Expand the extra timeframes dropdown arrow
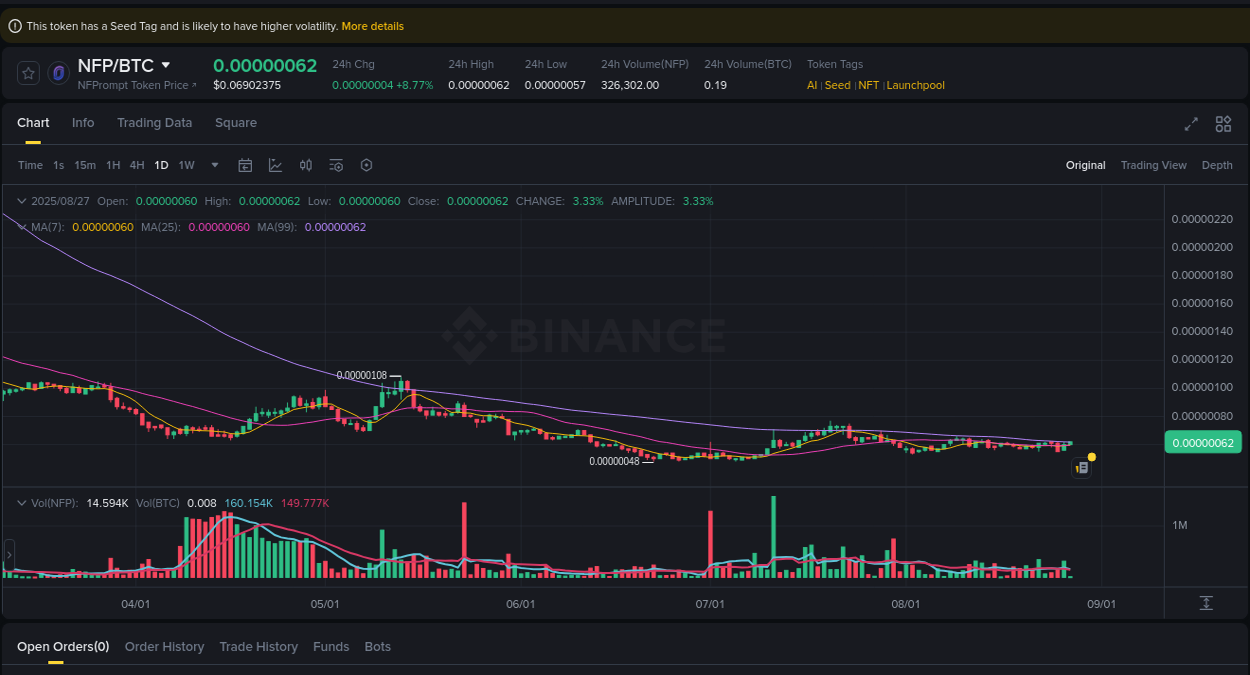This screenshot has height=675, width=1250. point(214,165)
